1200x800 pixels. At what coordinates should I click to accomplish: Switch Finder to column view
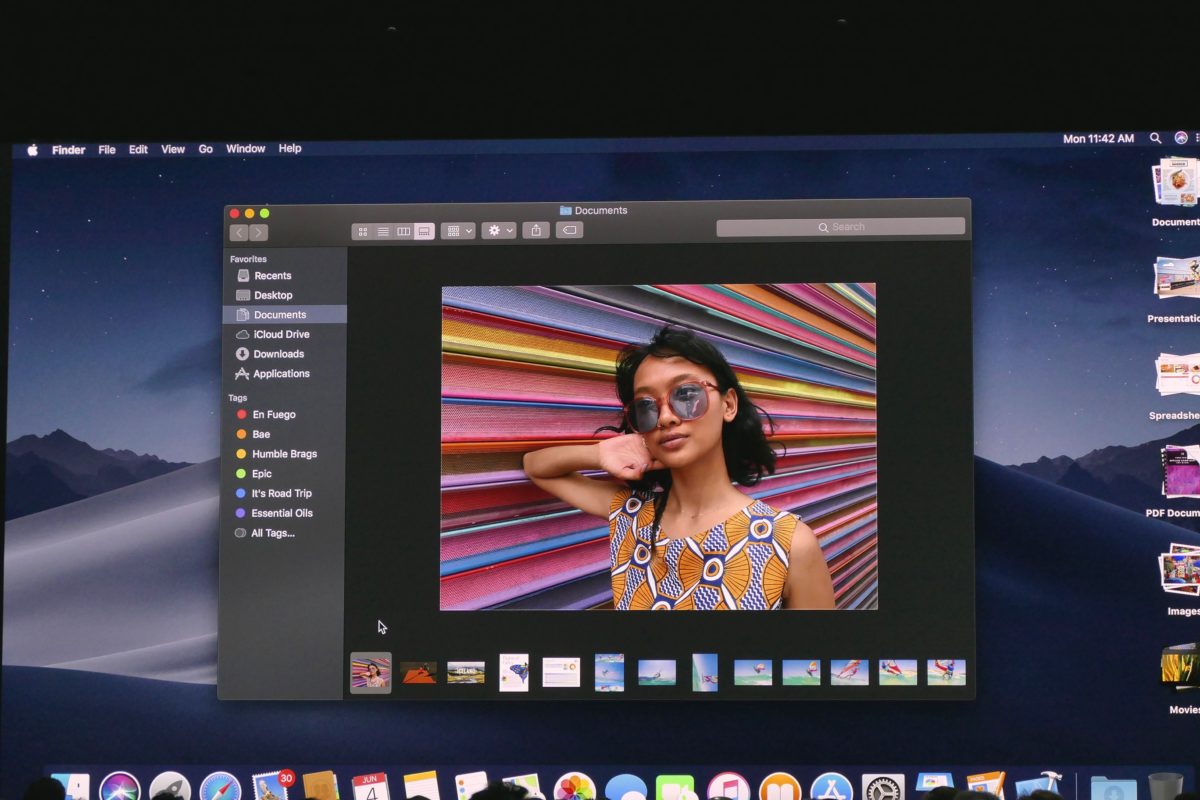click(404, 231)
